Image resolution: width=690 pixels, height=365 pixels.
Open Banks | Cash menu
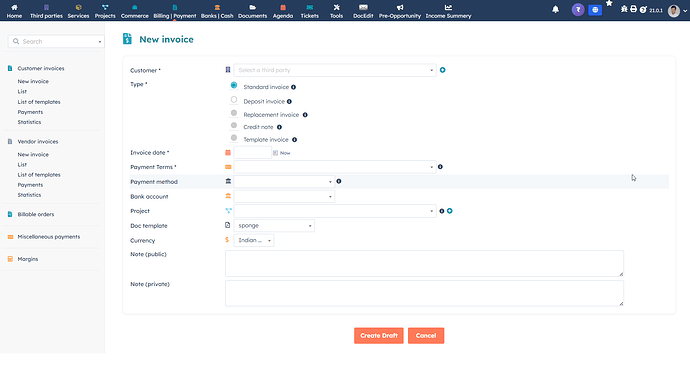[217, 11]
